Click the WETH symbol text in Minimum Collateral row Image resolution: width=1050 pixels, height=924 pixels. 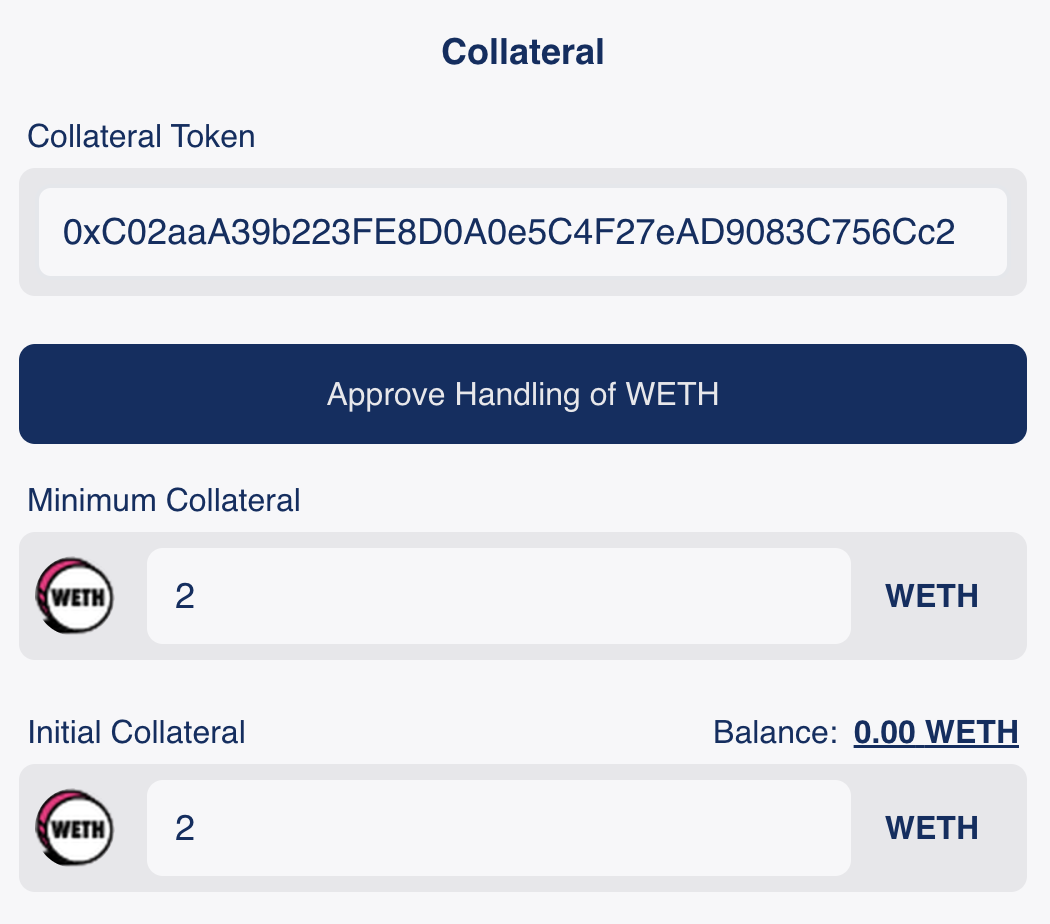click(931, 597)
